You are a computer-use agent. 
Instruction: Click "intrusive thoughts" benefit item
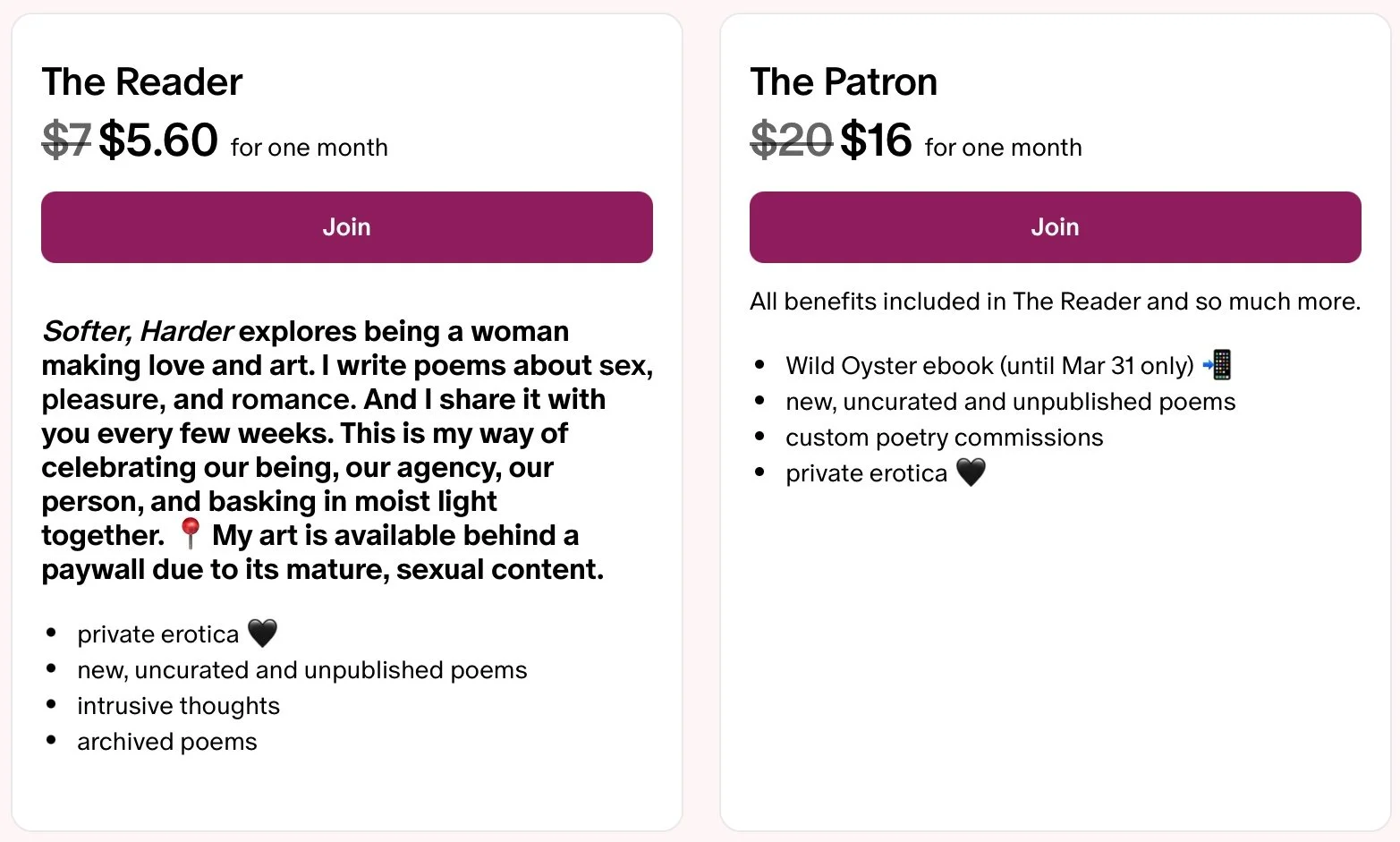(178, 706)
